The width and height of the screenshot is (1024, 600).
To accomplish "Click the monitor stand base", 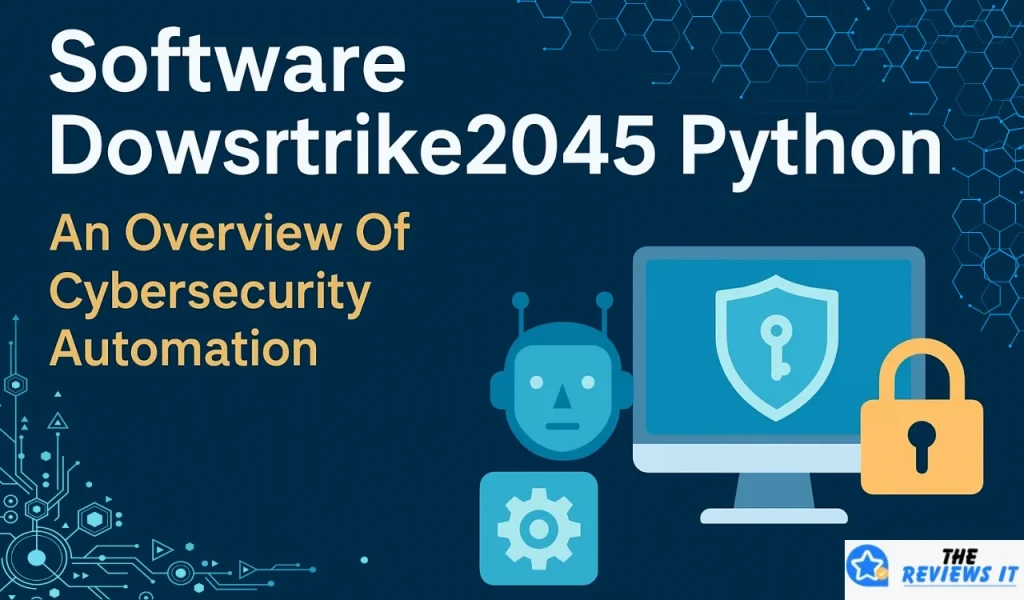I will 773,515.
